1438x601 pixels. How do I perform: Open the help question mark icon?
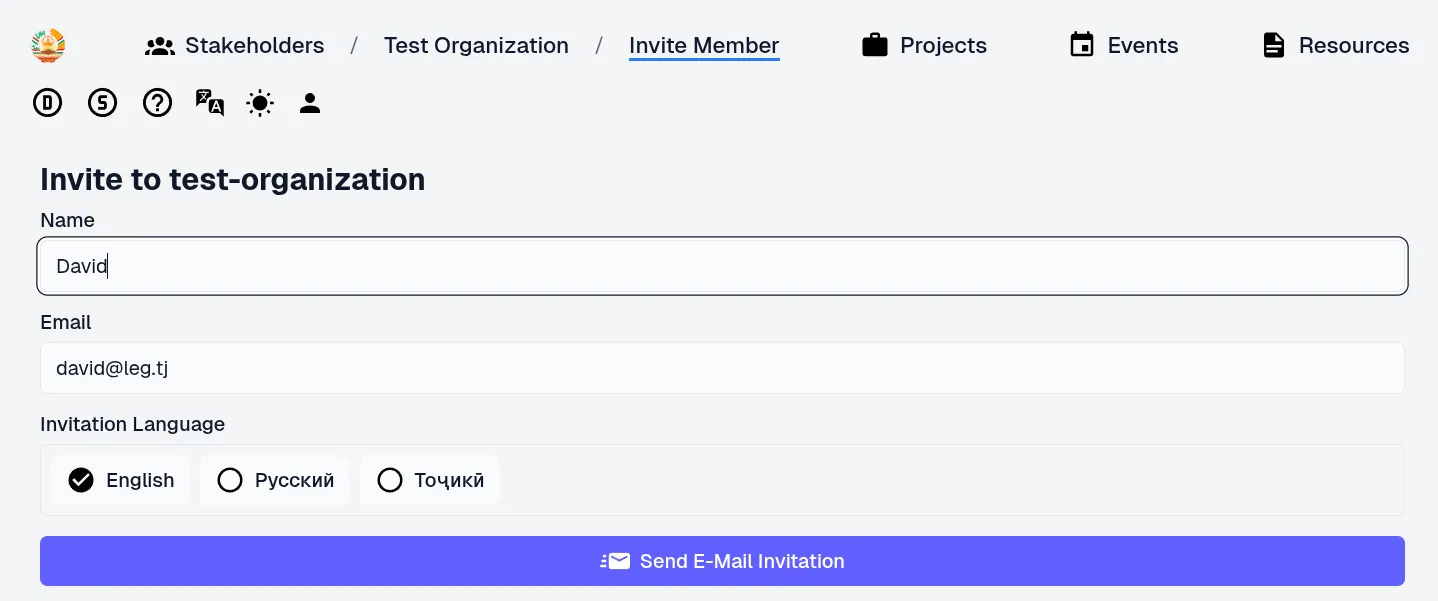click(157, 103)
